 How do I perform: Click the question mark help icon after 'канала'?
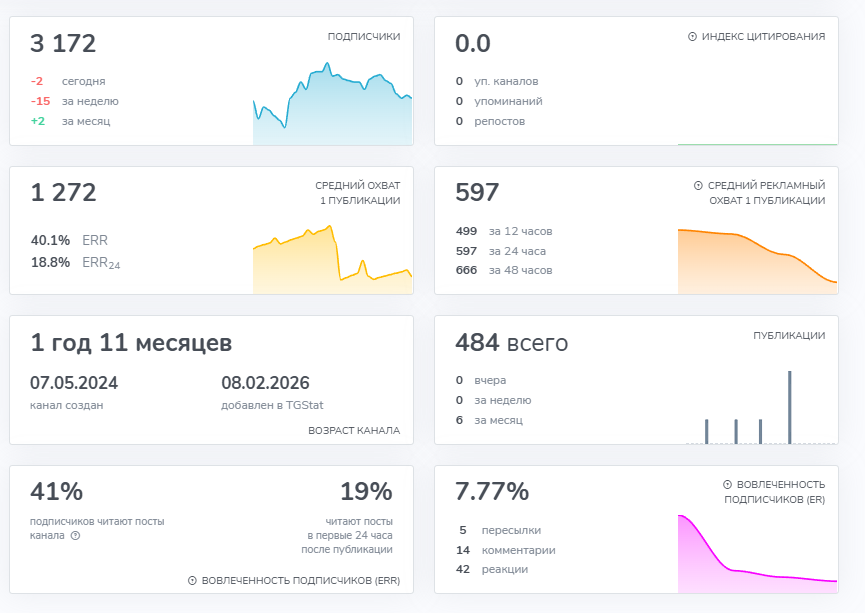[75, 536]
